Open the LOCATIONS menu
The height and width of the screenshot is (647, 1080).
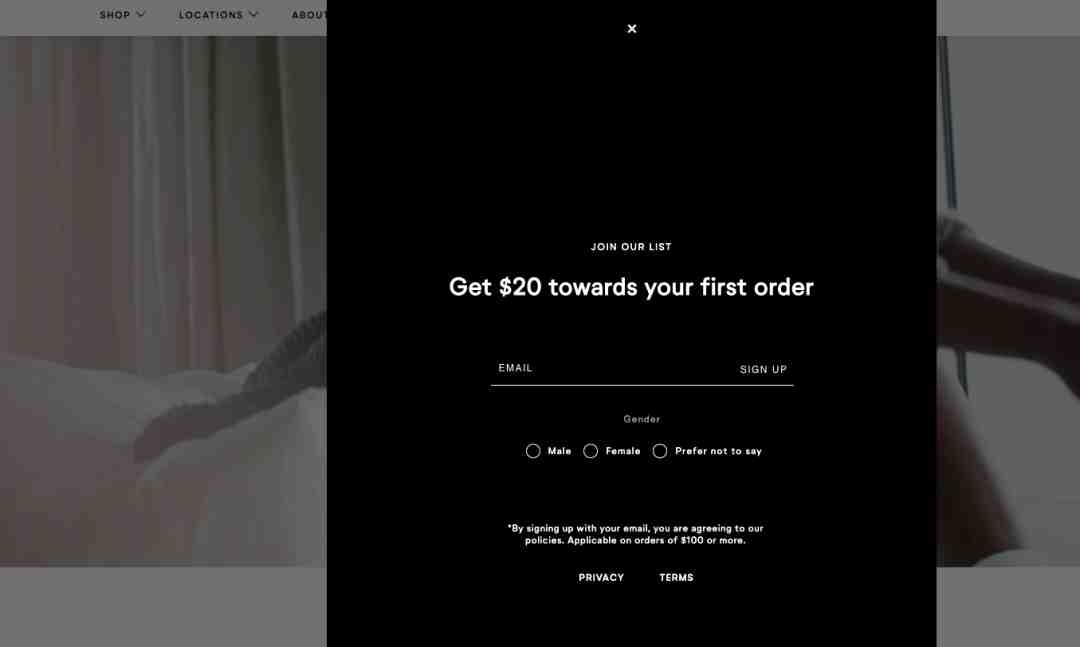[211, 14]
